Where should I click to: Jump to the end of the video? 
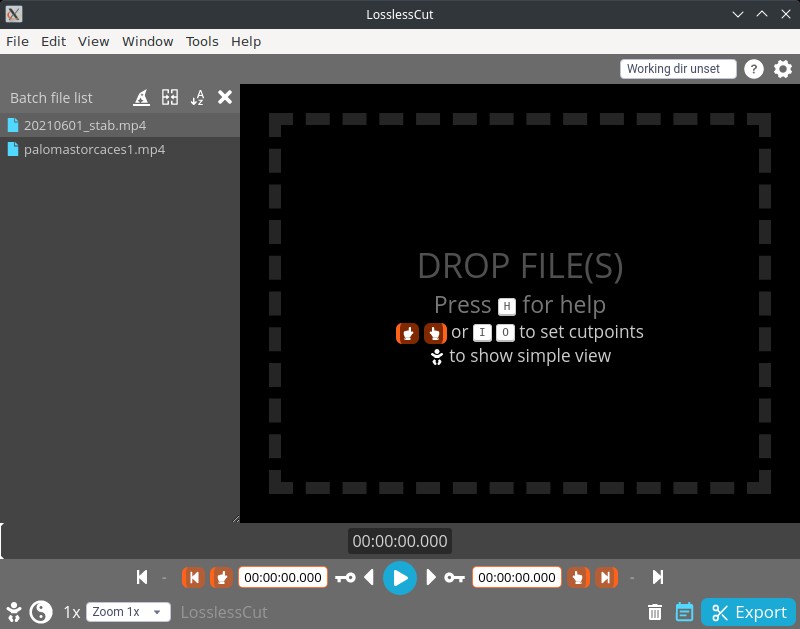point(658,577)
